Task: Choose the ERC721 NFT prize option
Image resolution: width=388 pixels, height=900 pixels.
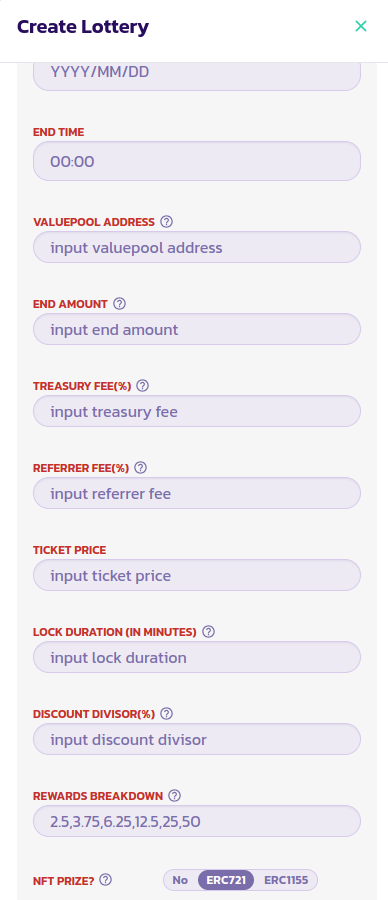Action: 226,880
